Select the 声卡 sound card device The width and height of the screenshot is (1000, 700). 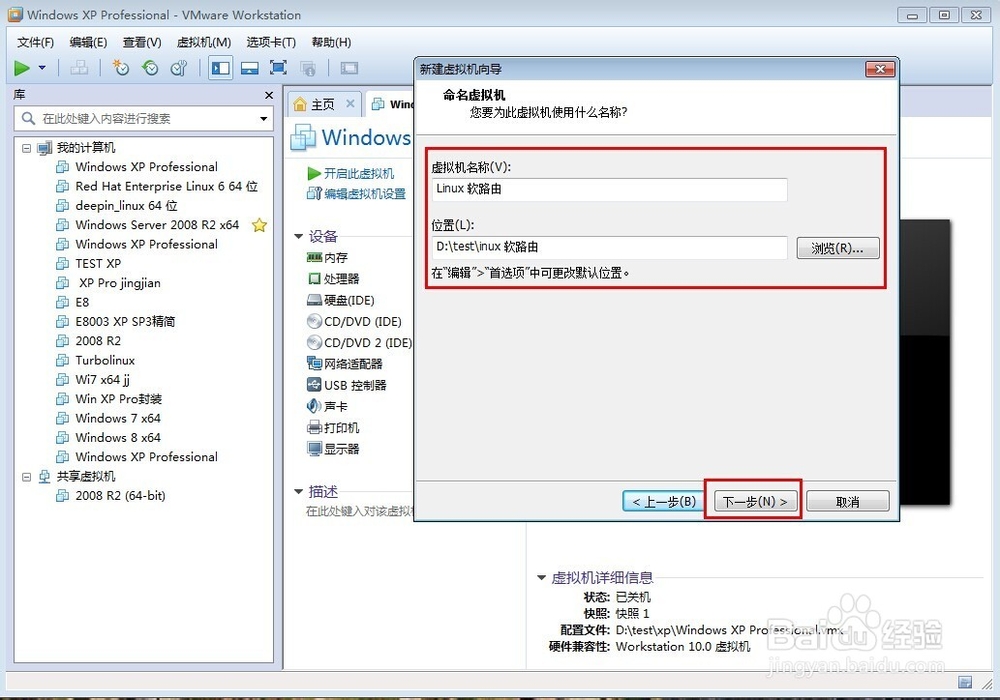coord(328,406)
